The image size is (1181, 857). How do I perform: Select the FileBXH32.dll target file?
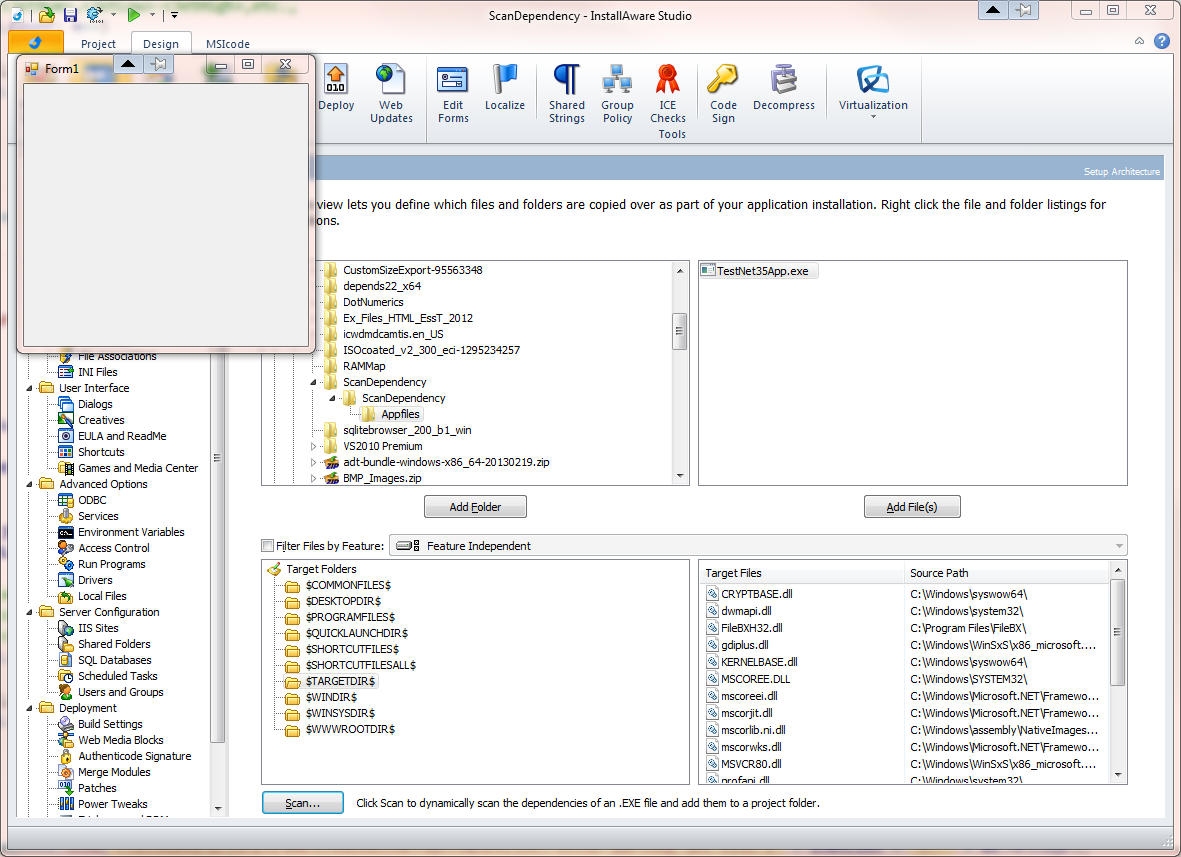(x=751, y=628)
